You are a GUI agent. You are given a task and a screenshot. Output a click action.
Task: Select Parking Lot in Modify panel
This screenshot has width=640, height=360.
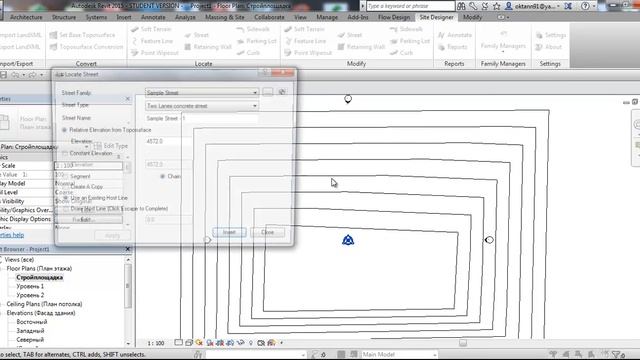410,41
